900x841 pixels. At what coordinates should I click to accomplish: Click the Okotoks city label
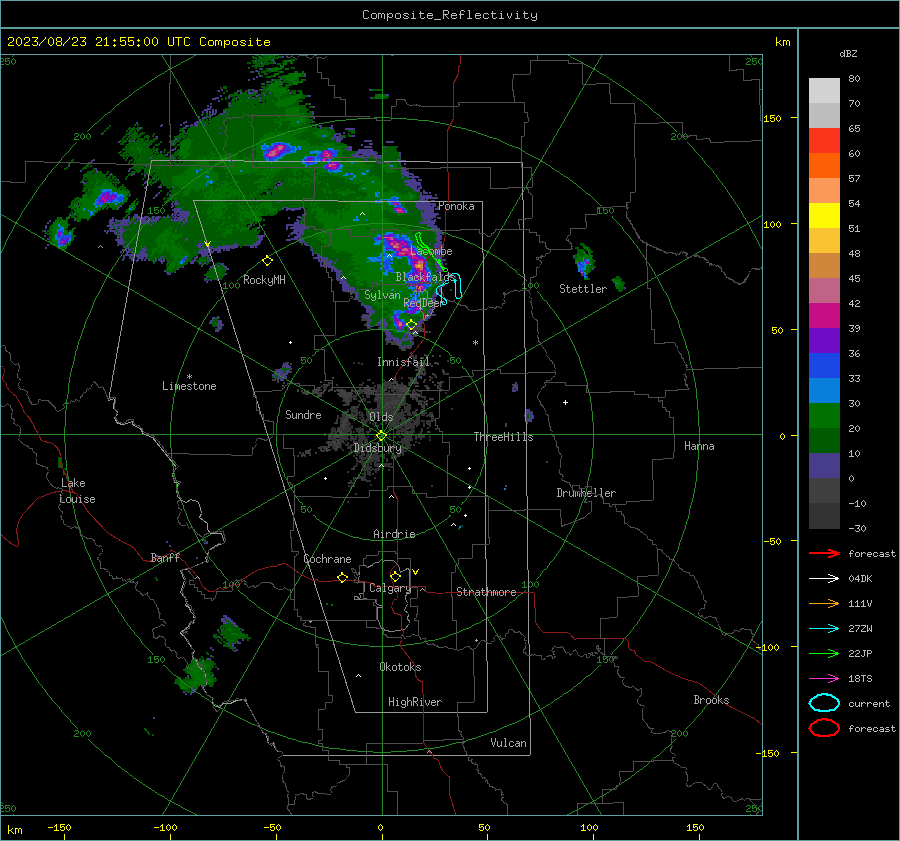pyautogui.click(x=400, y=667)
